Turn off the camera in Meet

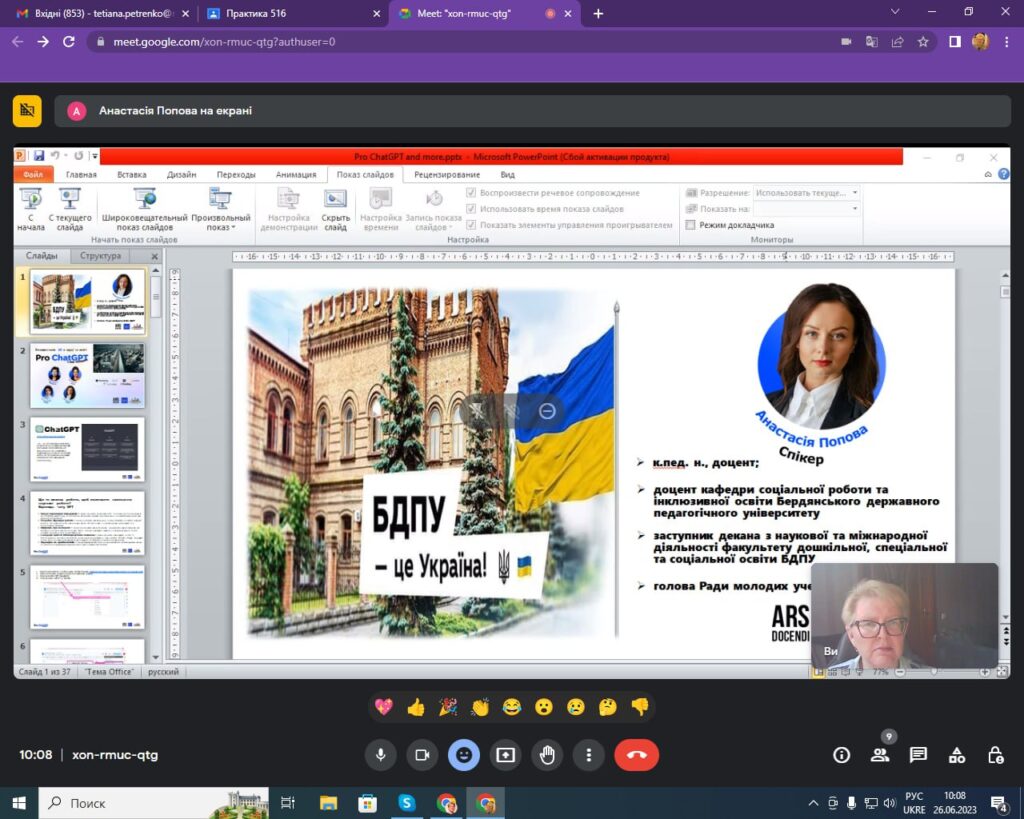click(422, 755)
